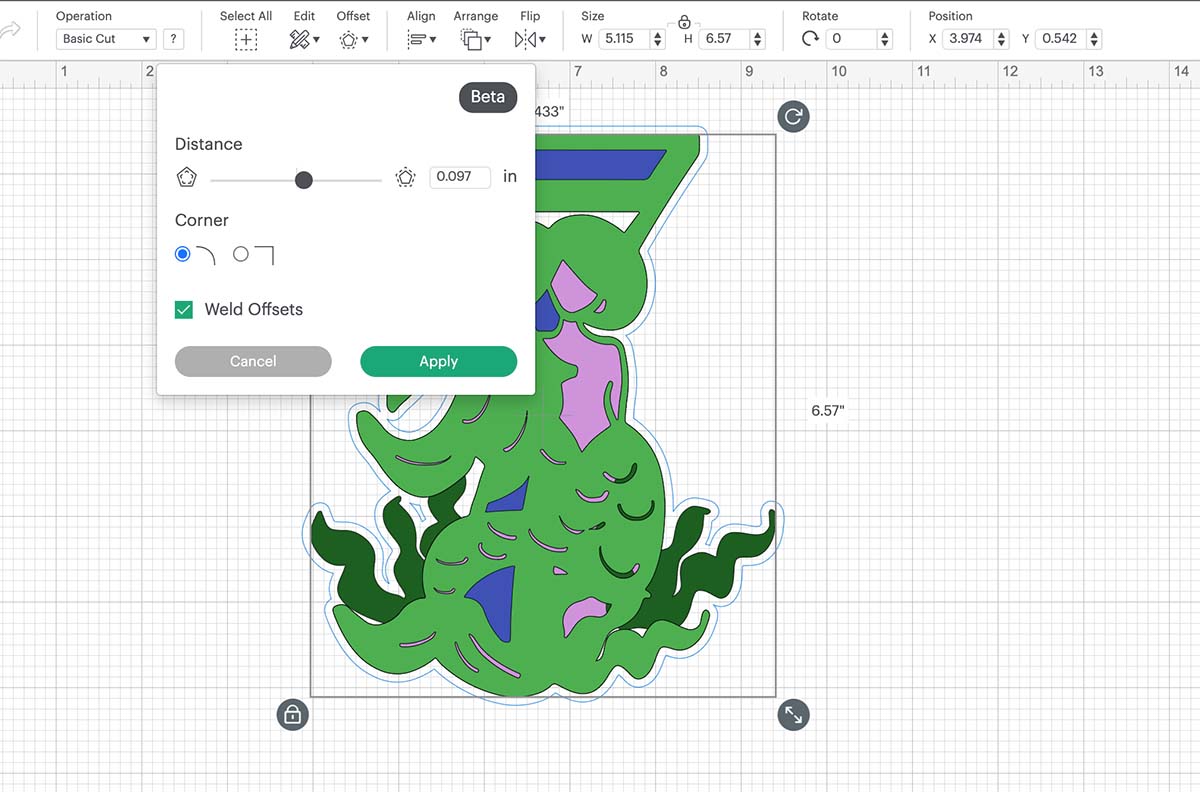Screen dimensions: 1200x792
Task: Click the resize handle on selection
Action: coord(793,715)
